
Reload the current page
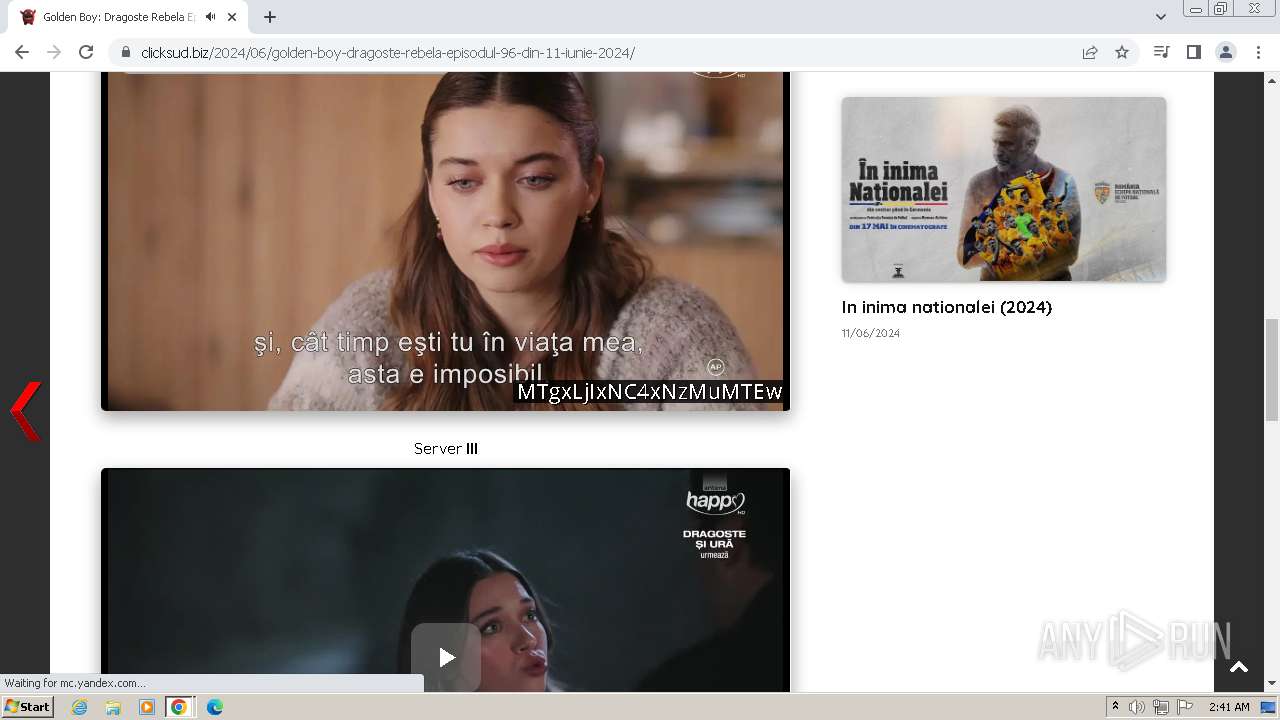[x=86, y=52]
